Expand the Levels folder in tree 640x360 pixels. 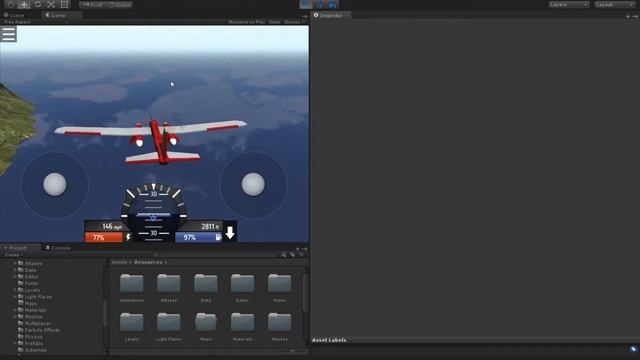15,290
